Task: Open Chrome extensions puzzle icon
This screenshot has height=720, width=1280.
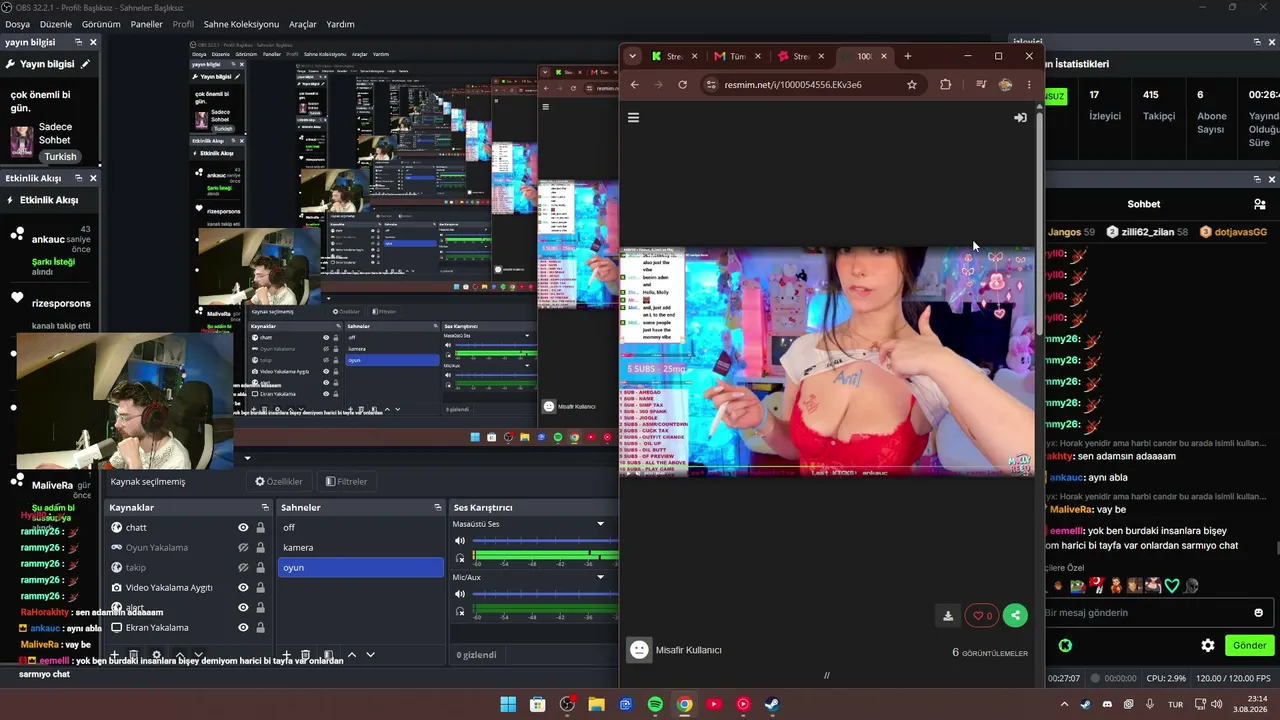Action: pyautogui.click(x=945, y=85)
